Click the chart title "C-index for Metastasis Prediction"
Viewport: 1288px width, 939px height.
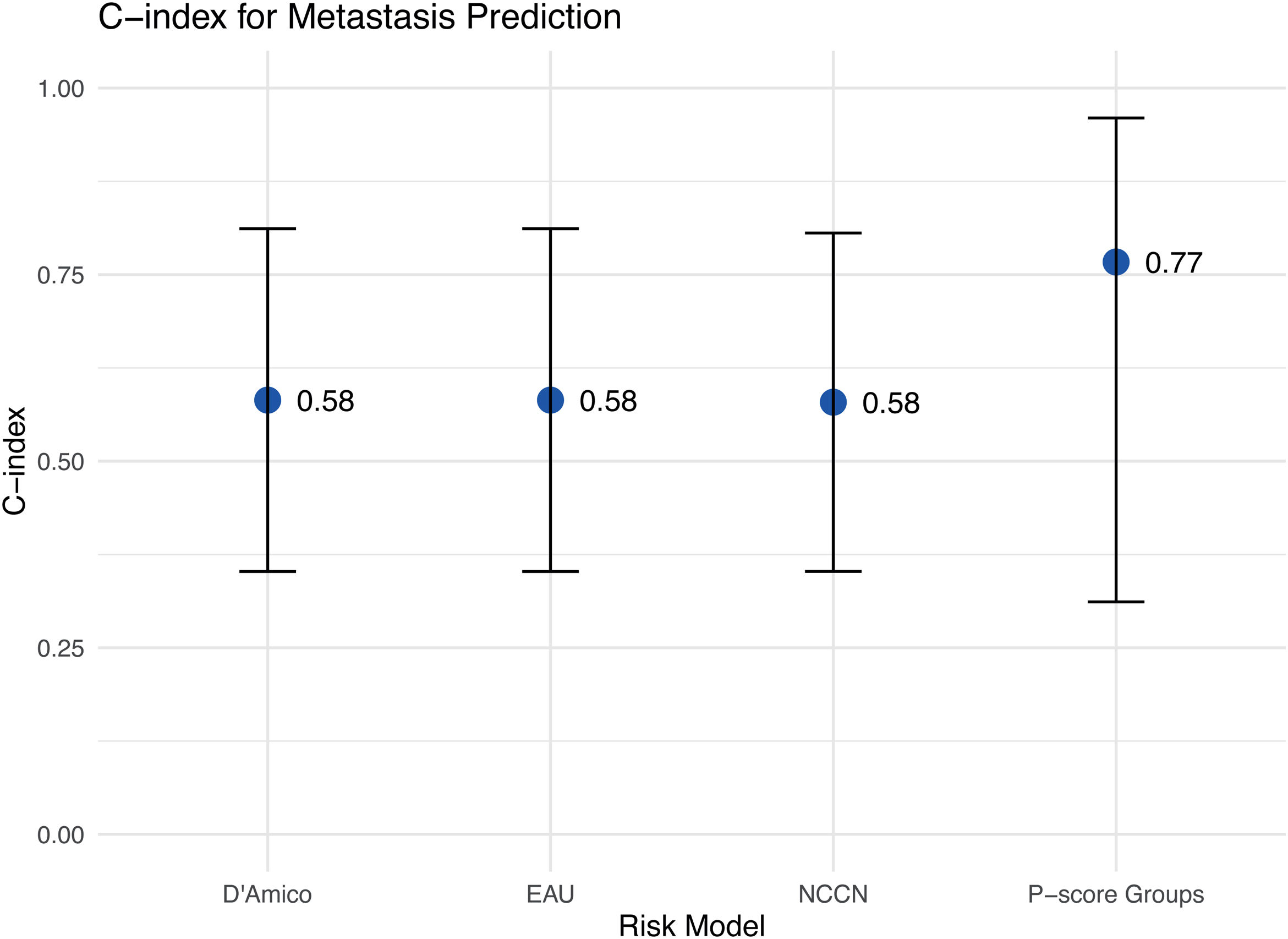pos(360,17)
